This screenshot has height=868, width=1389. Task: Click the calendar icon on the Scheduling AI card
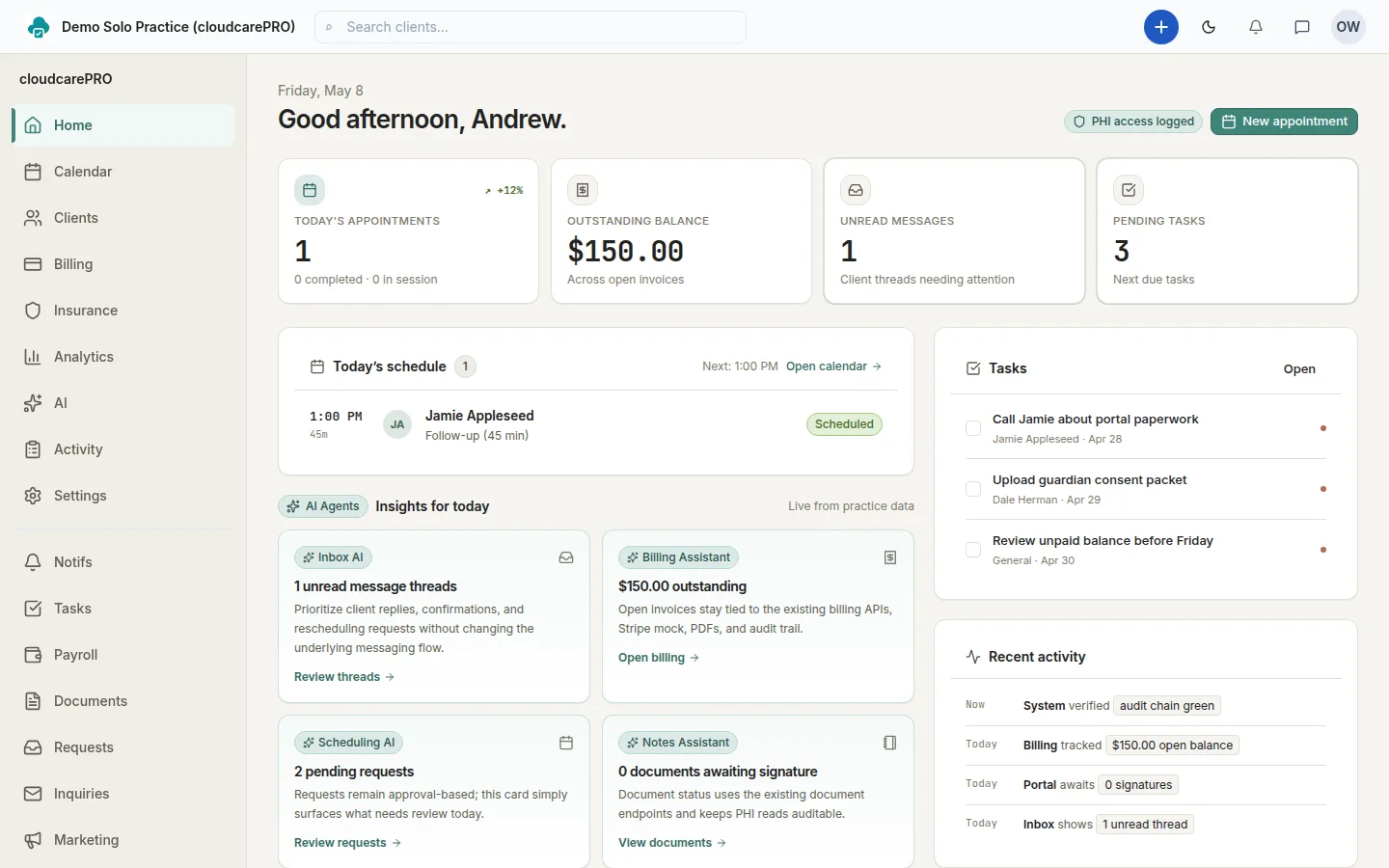pos(566,743)
